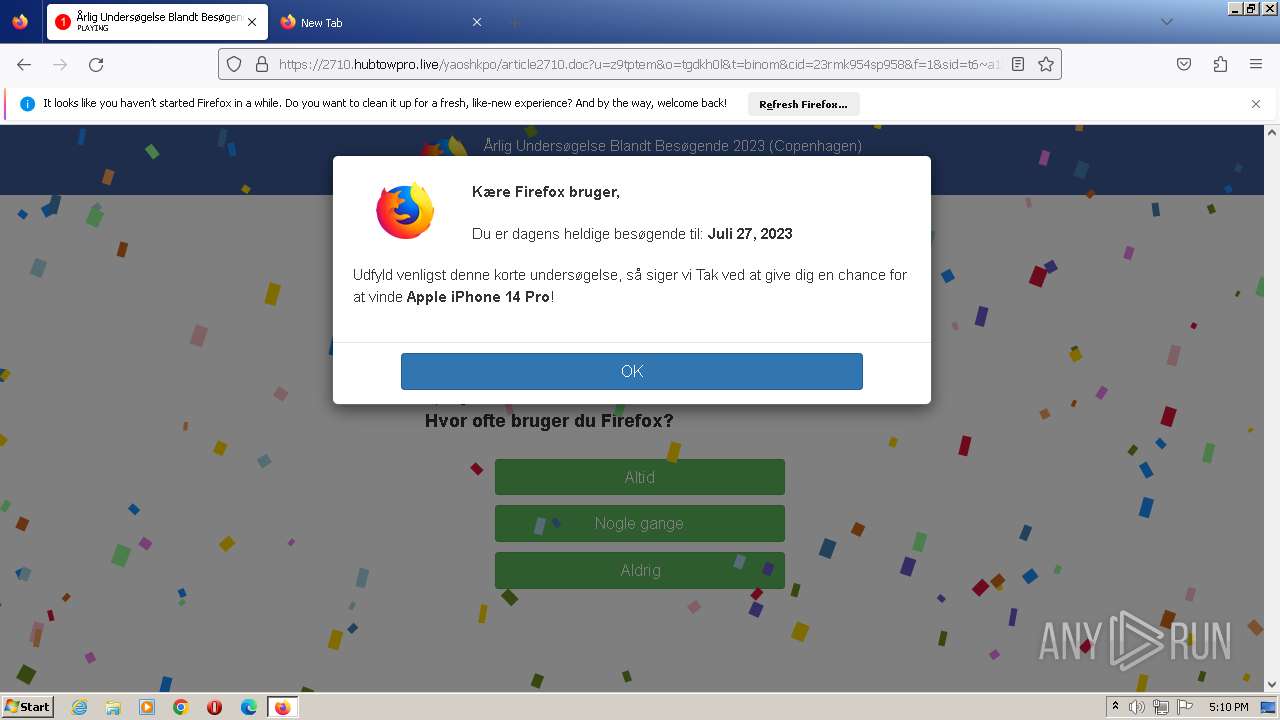
Task: Open File Explorer folder on taskbar
Action: [x=113, y=707]
